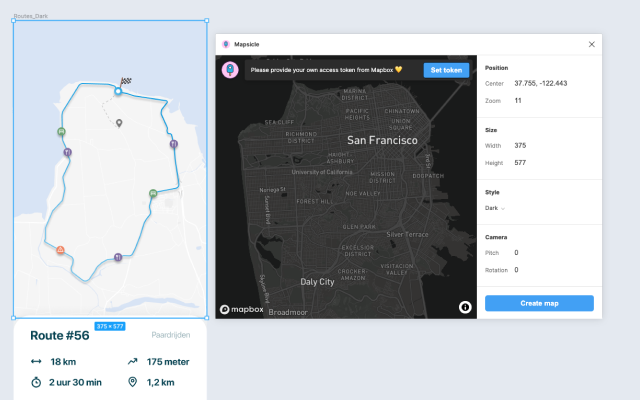Viewport: 640px width, 400px height.
Task: Select the Routes_Dark frame label
Action: tap(31, 16)
